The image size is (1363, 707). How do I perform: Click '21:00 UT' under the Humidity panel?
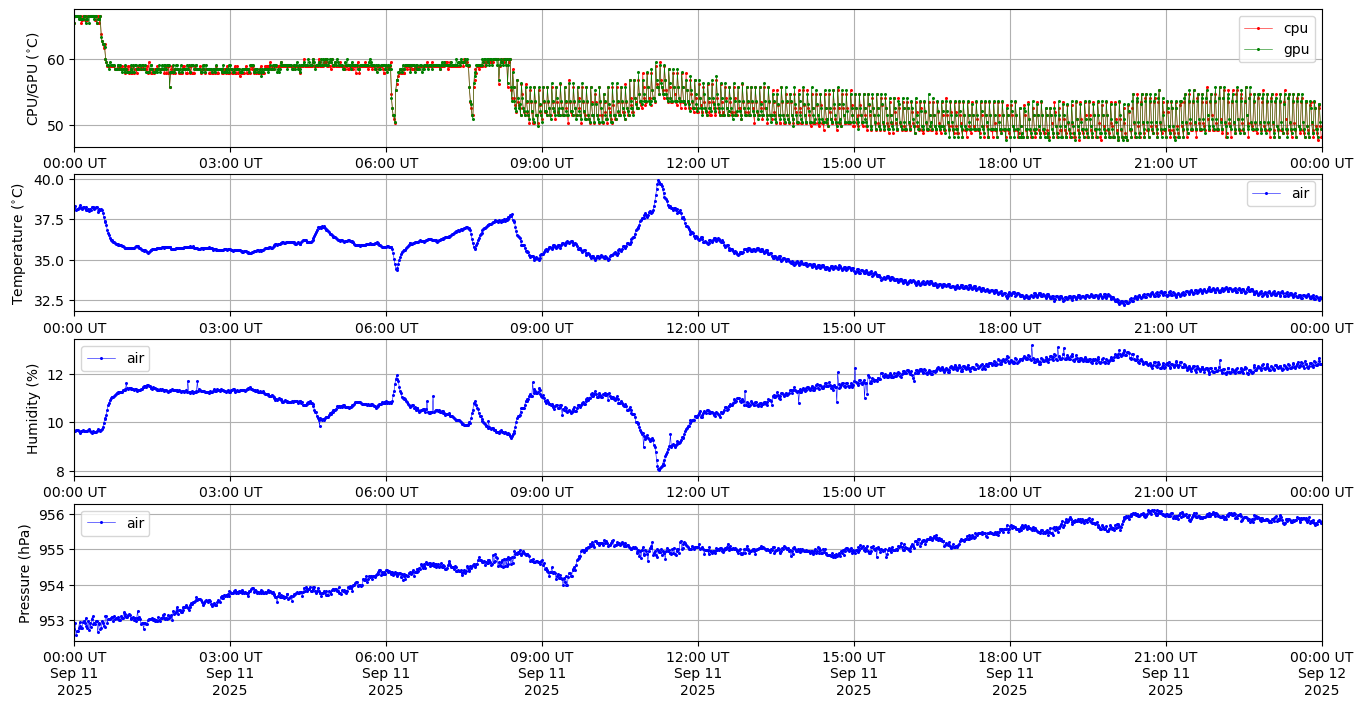pos(1166,492)
